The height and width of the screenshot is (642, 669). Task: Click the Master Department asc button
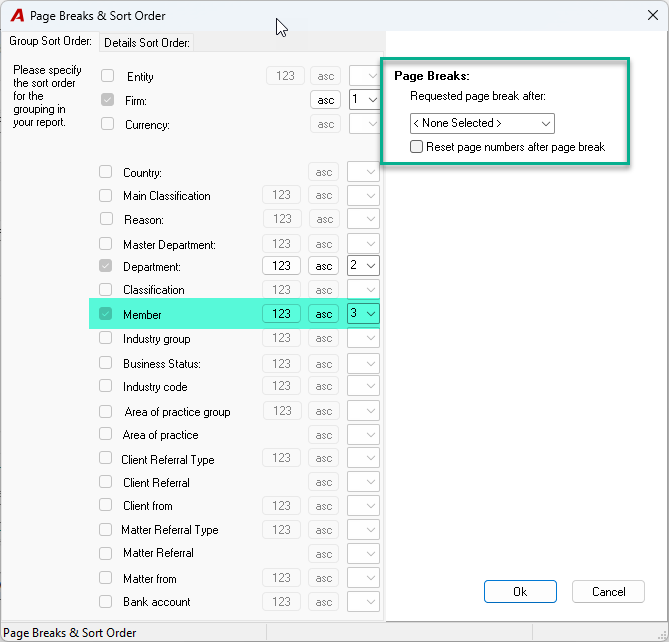tap(324, 244)
